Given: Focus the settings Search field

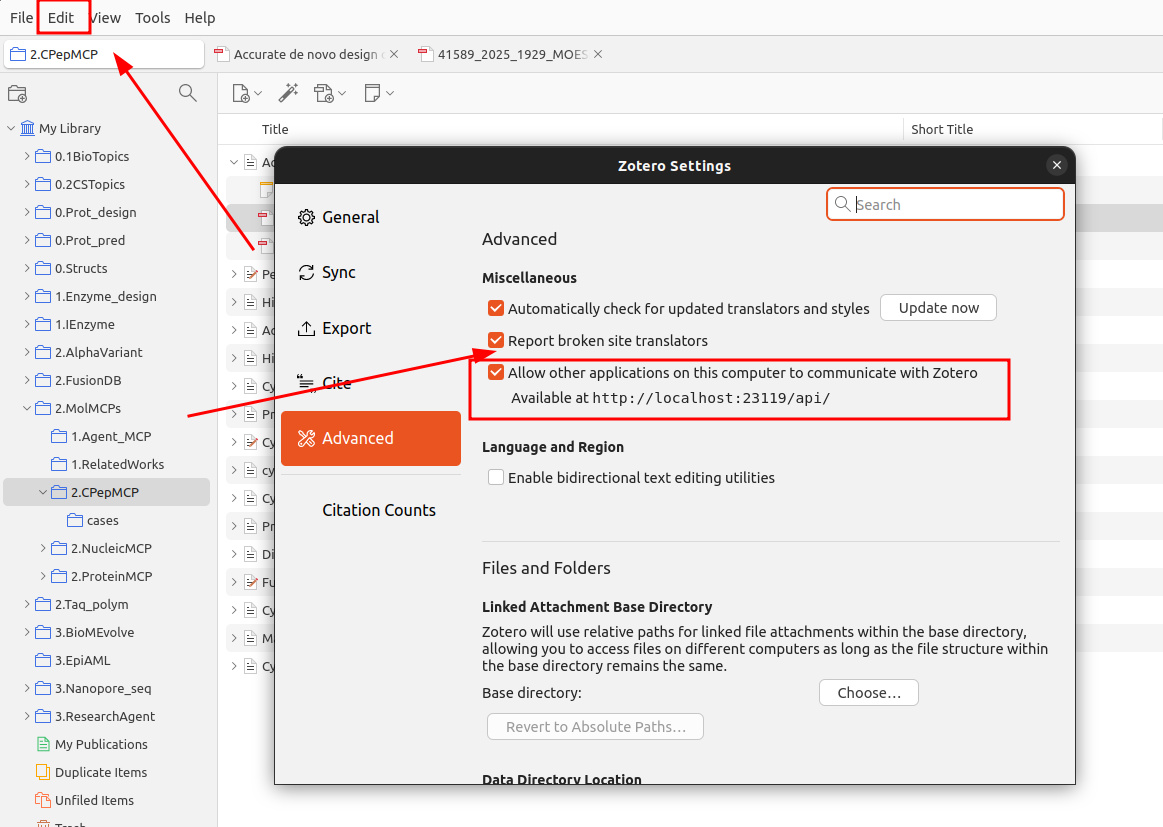Looking at the screenshot, I should click(946, 204).
